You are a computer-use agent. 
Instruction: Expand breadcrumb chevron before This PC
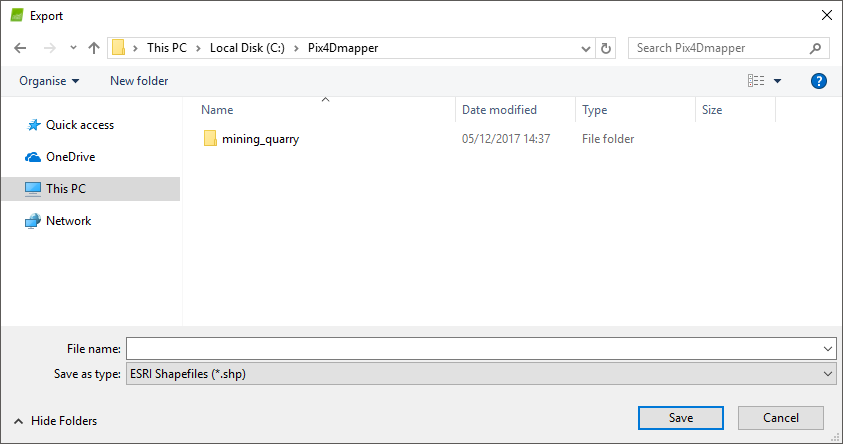[x=135, y=48]
